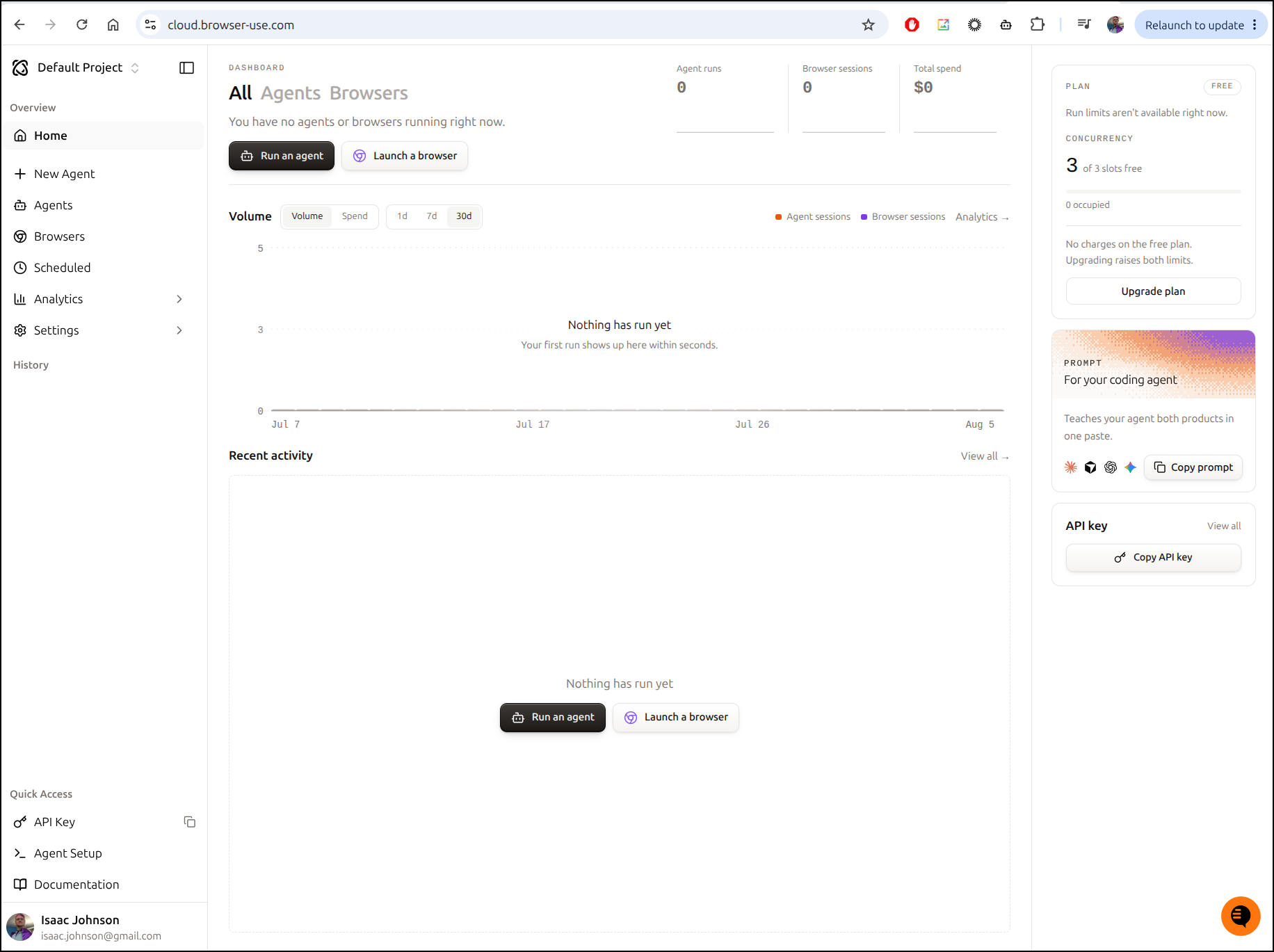
Task: Open the Extensions puzzle icon
Action: tap(1037, 25)
